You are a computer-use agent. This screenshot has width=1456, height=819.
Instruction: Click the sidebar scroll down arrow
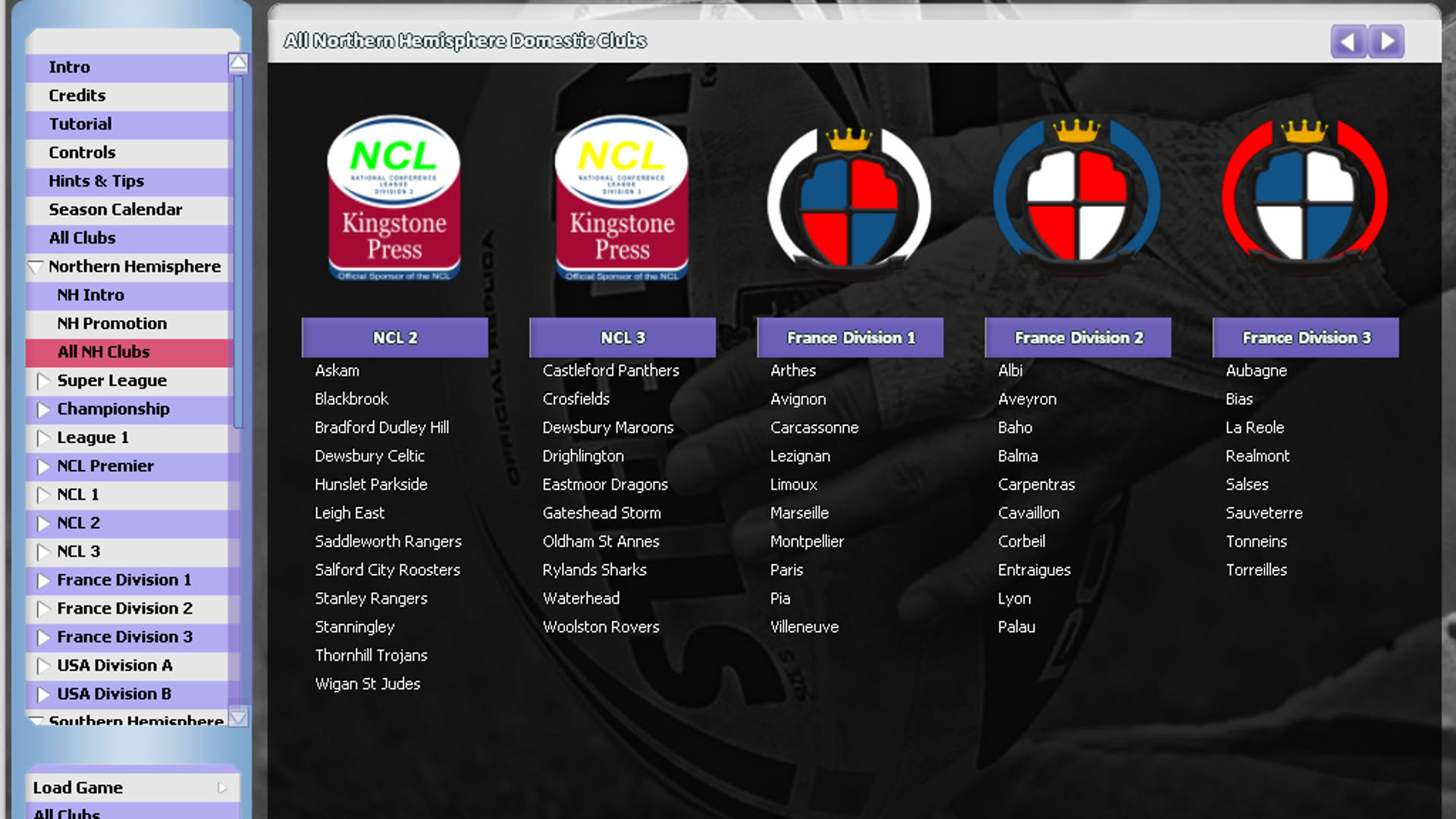pos(238,717)
